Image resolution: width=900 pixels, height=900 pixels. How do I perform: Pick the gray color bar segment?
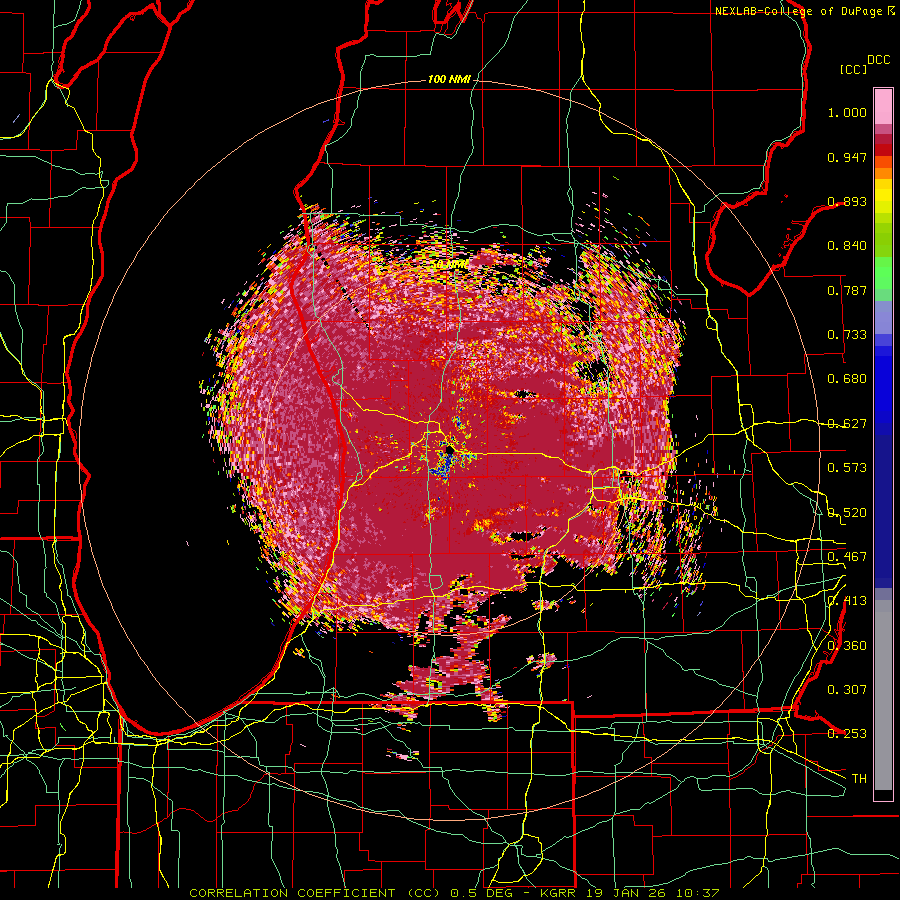tap(883, 695)
